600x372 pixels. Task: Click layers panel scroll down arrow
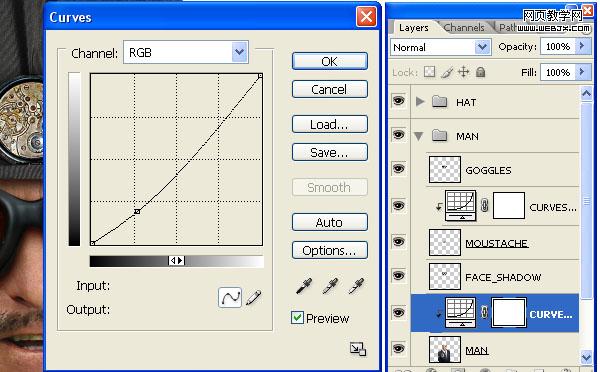(586, 357)
